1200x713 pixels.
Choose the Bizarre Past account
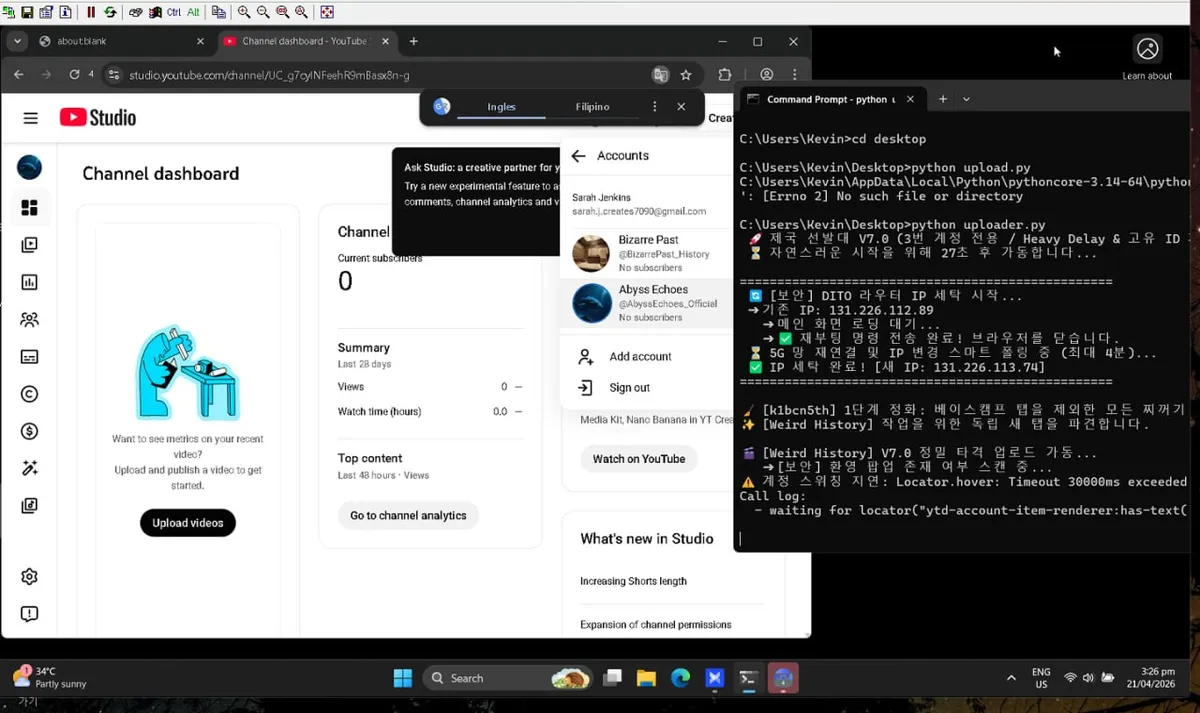646,253
